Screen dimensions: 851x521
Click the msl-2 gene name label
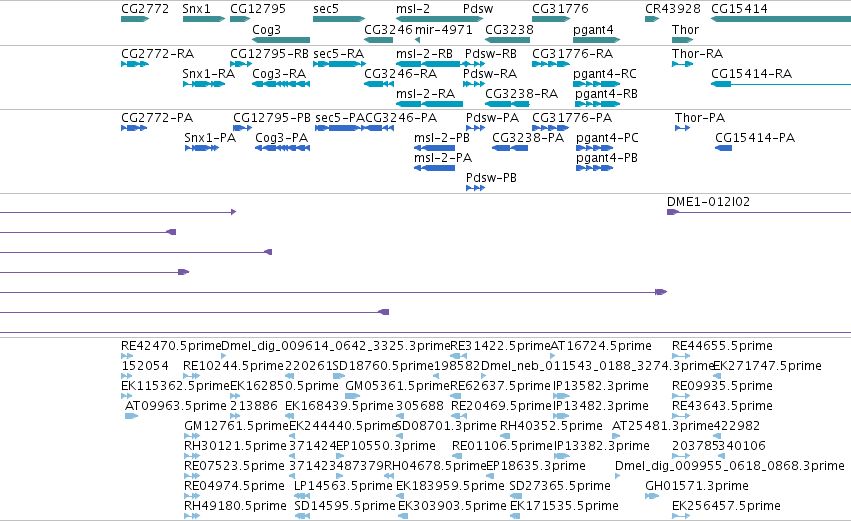tap(413, 9)
